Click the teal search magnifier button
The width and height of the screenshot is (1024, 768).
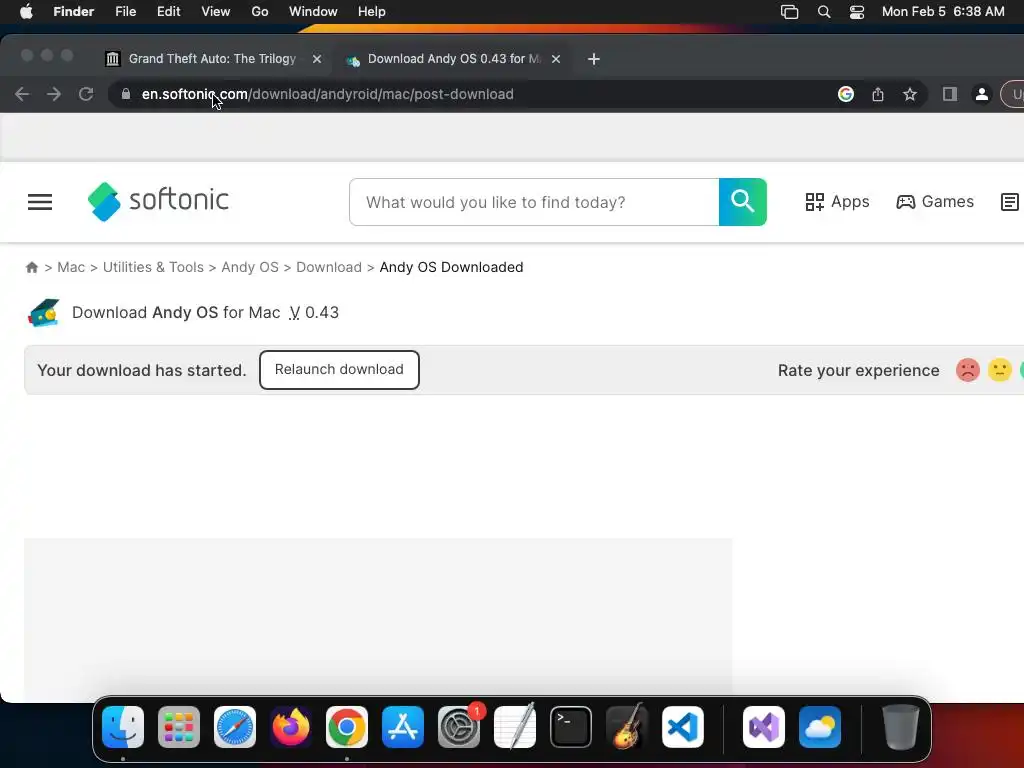point(743,202)
